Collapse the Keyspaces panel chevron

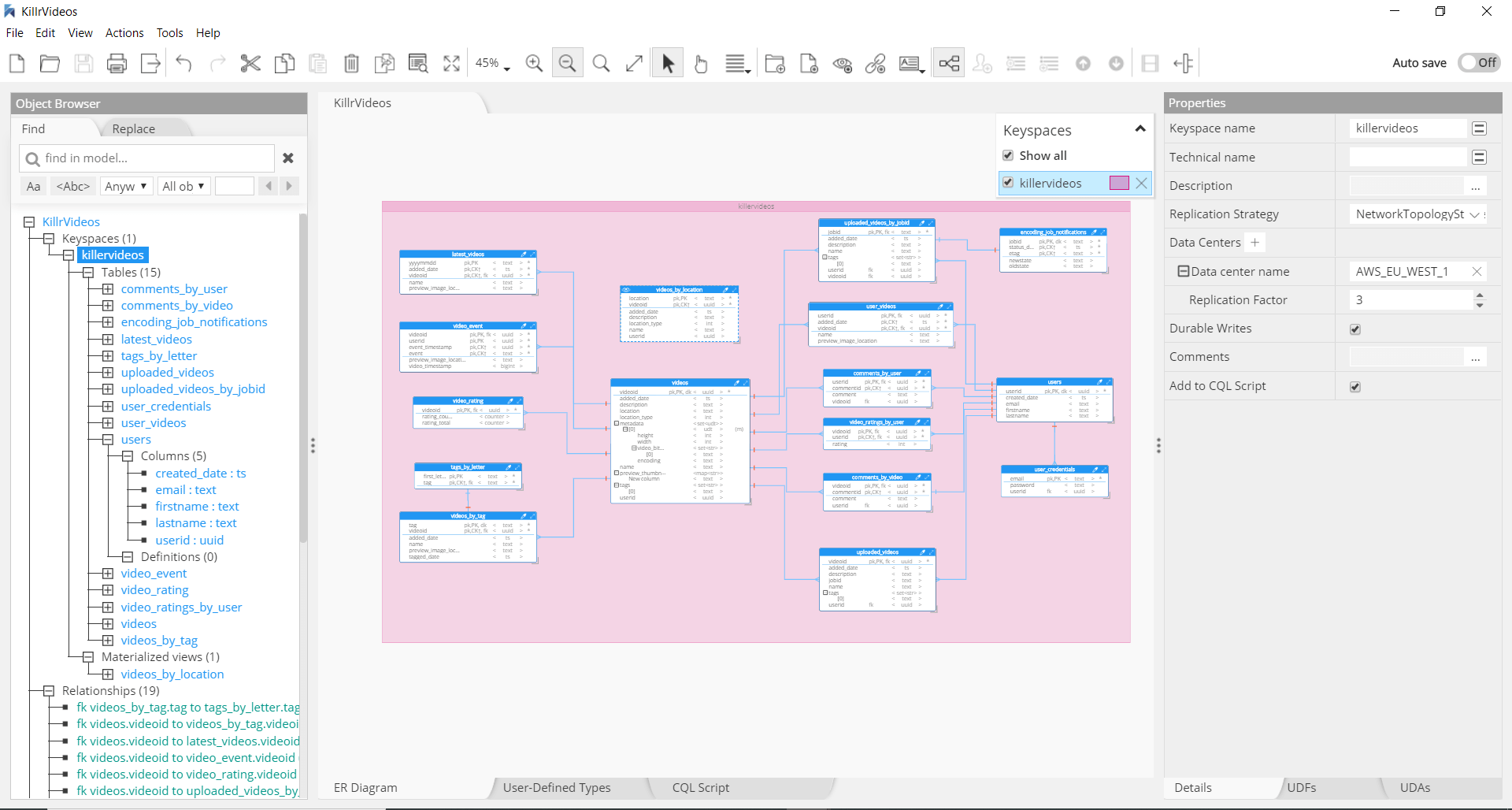coord(1140,129)
